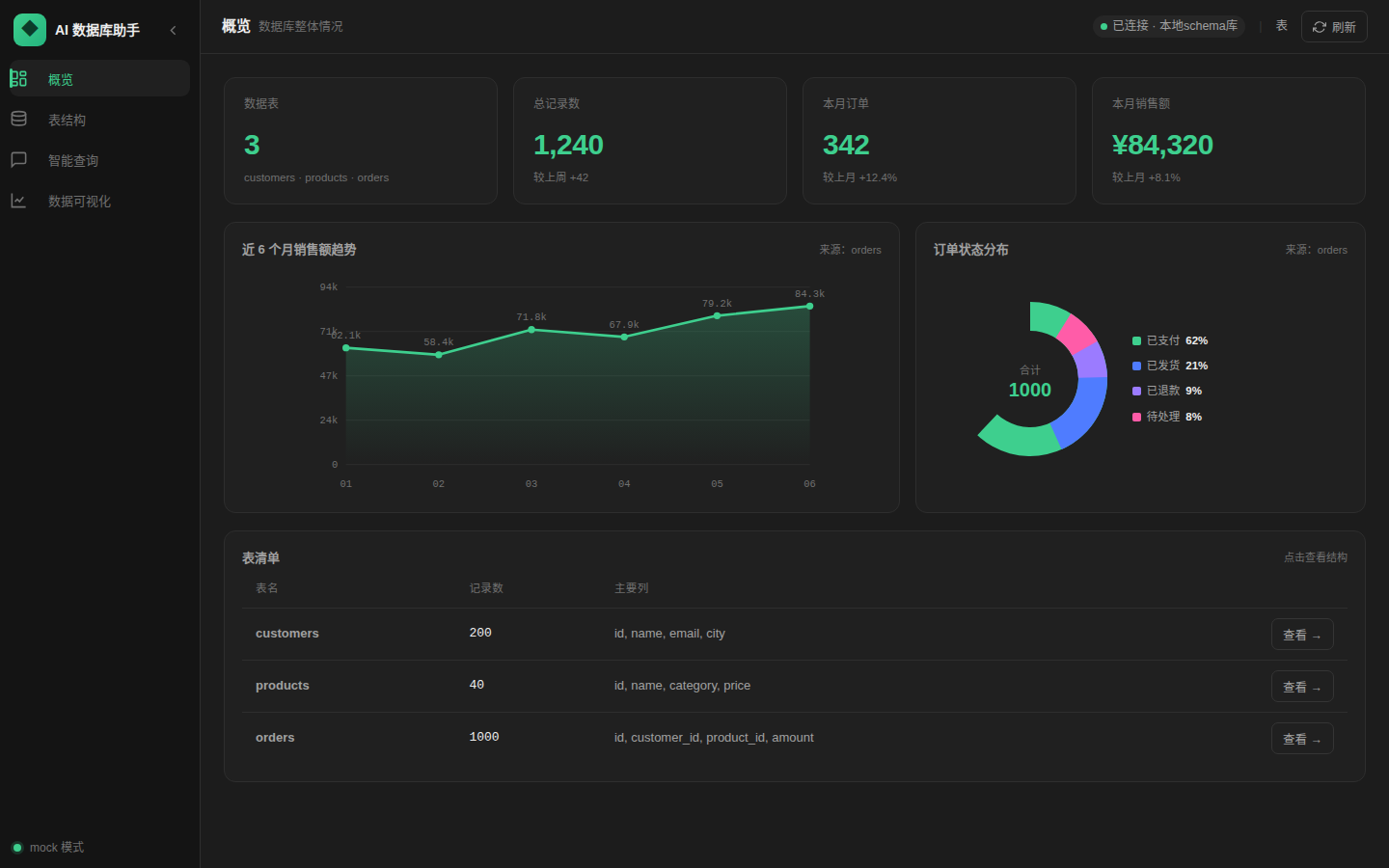Image resolution: width=1389 pixels, height=868 pixels.
Task: Click the mock 模式 status indicator
Action: [x=48, y=848]
